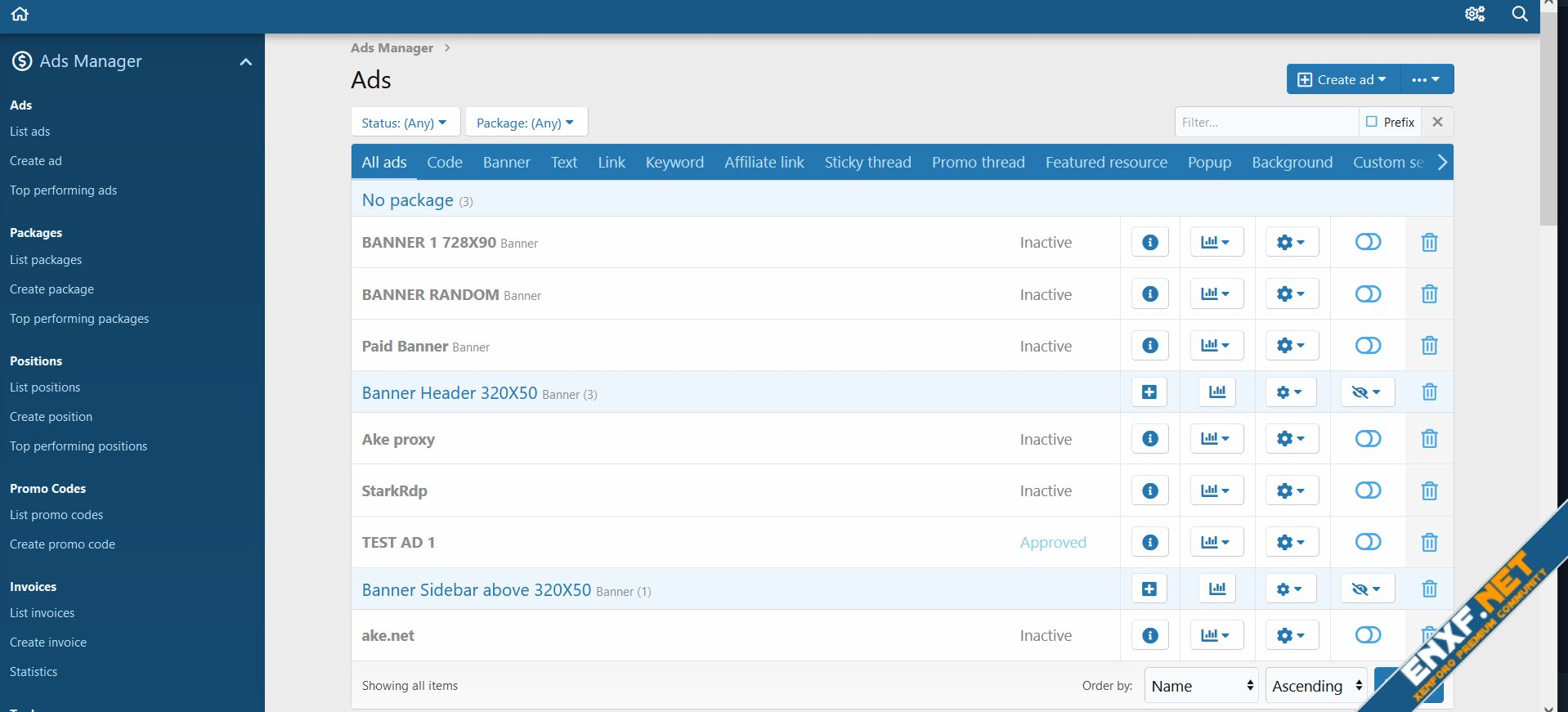Show info for BANNER RANDOM ad
This screenshot has width=1568, height=712.
pyautogui.click(x=1149, y=293)
